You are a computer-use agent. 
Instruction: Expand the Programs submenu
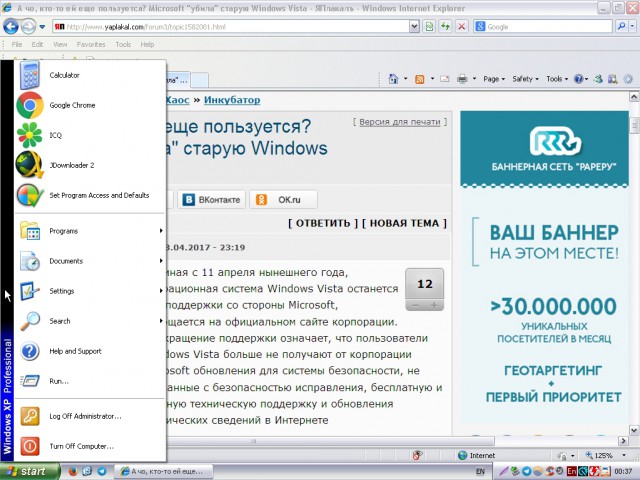(90, 231)
